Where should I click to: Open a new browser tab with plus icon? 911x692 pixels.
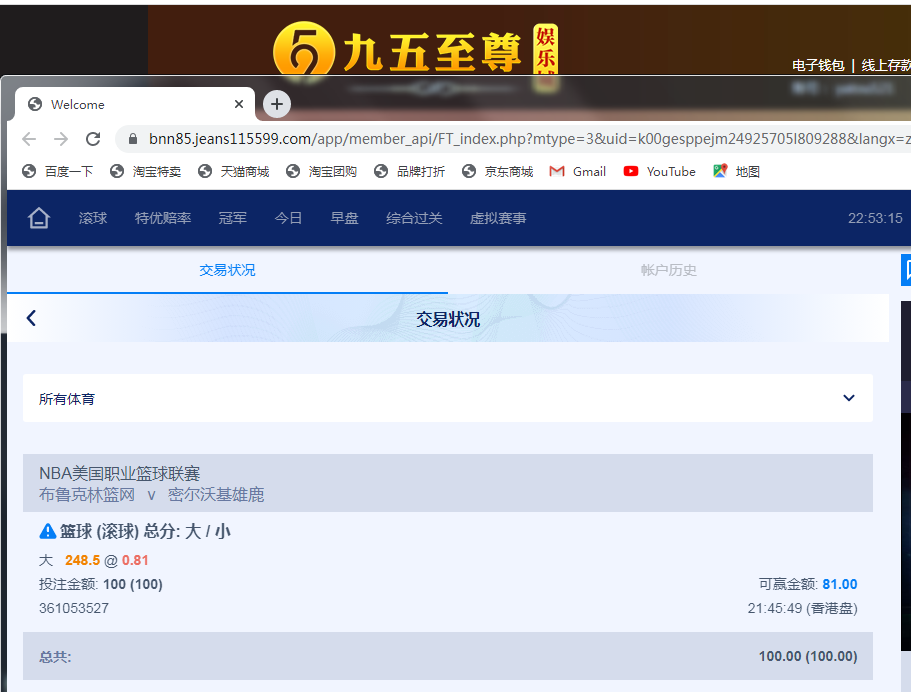click(277, 104)
